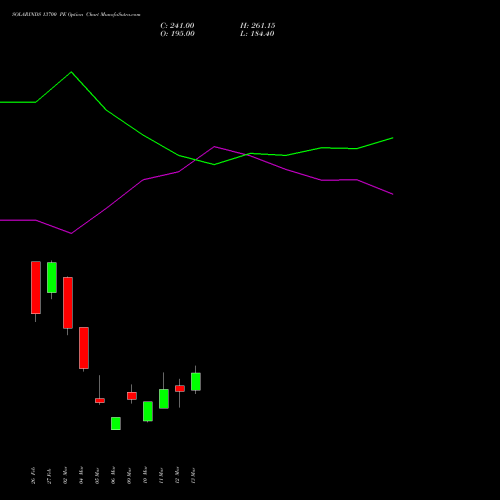Select the 13 Mar date label
Viewport: 500px width, 500px height.
(193, 475)
